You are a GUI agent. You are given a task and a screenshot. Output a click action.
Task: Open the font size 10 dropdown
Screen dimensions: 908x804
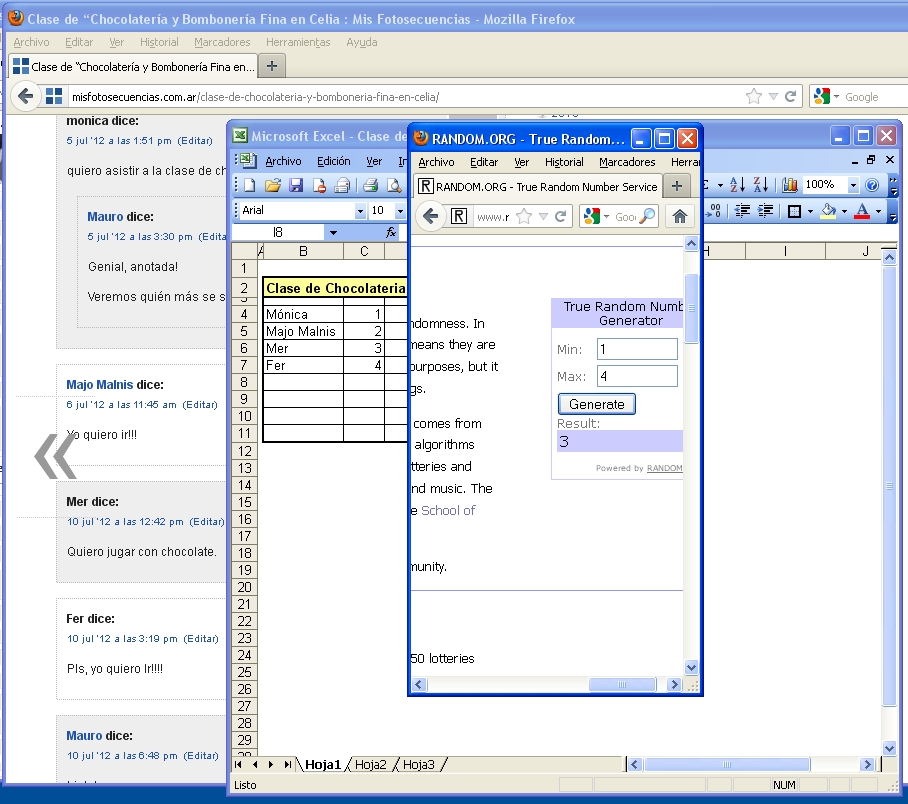tap(398, 211)
